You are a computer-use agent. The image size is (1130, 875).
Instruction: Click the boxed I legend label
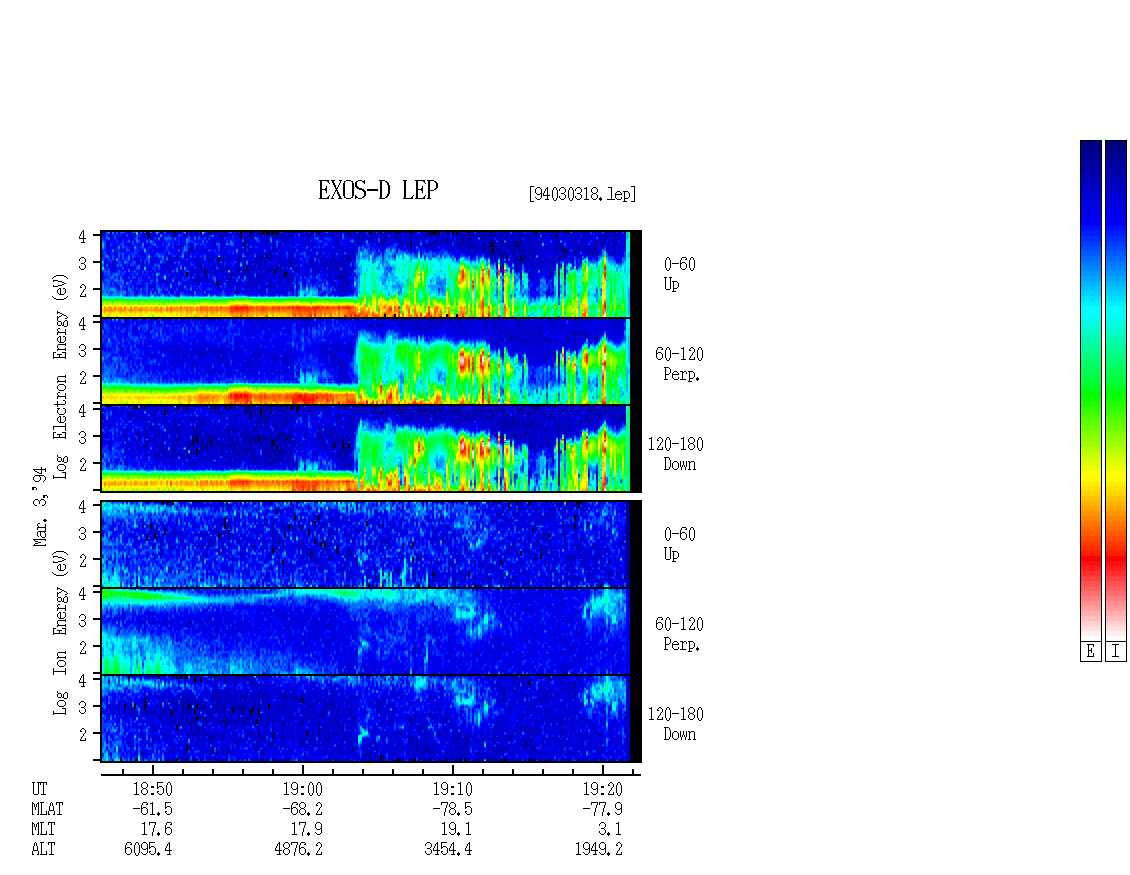pos(1116,652)
